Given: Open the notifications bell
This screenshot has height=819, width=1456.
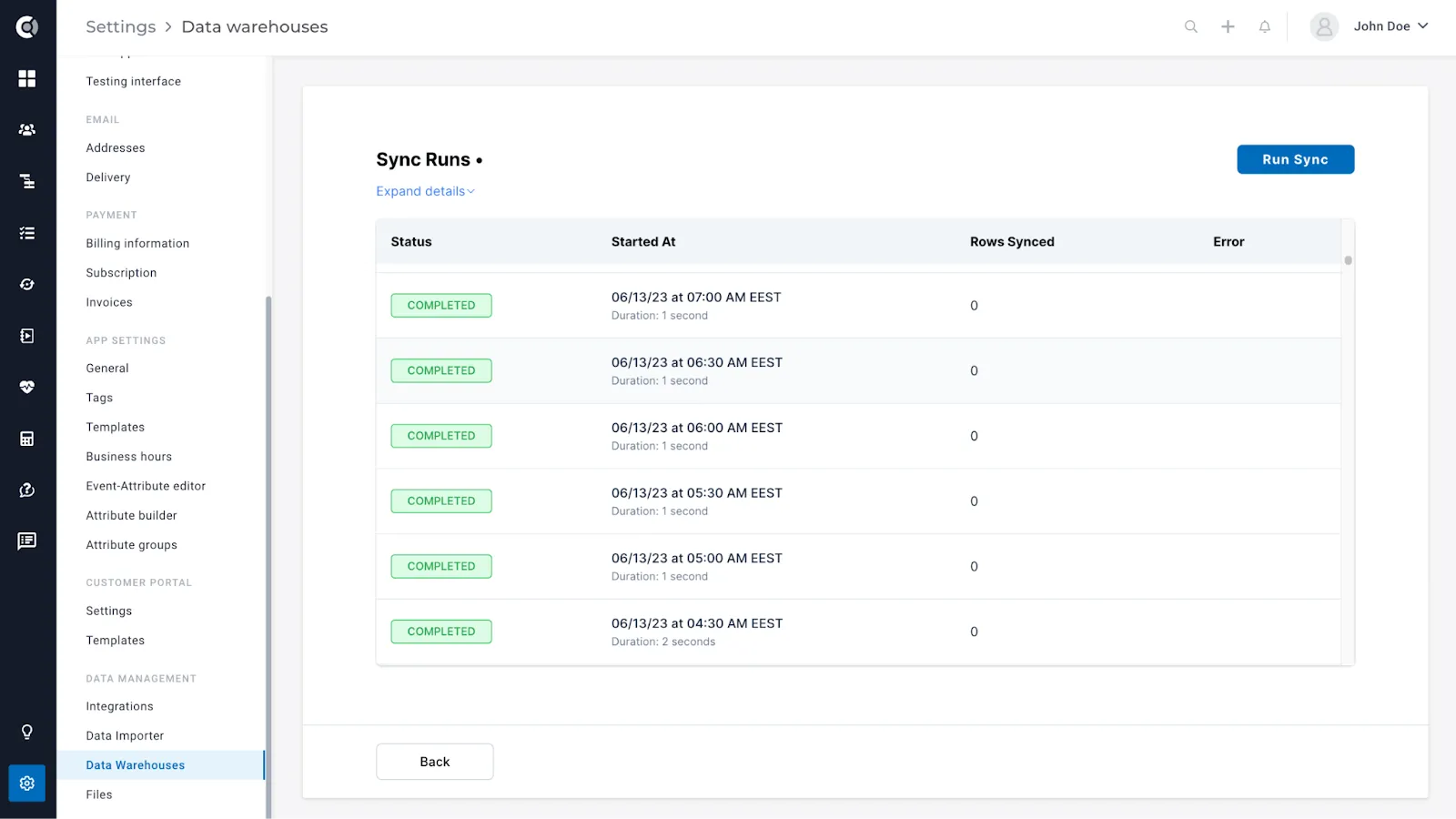Looking at the screenshot, I should click(1265, 27).
